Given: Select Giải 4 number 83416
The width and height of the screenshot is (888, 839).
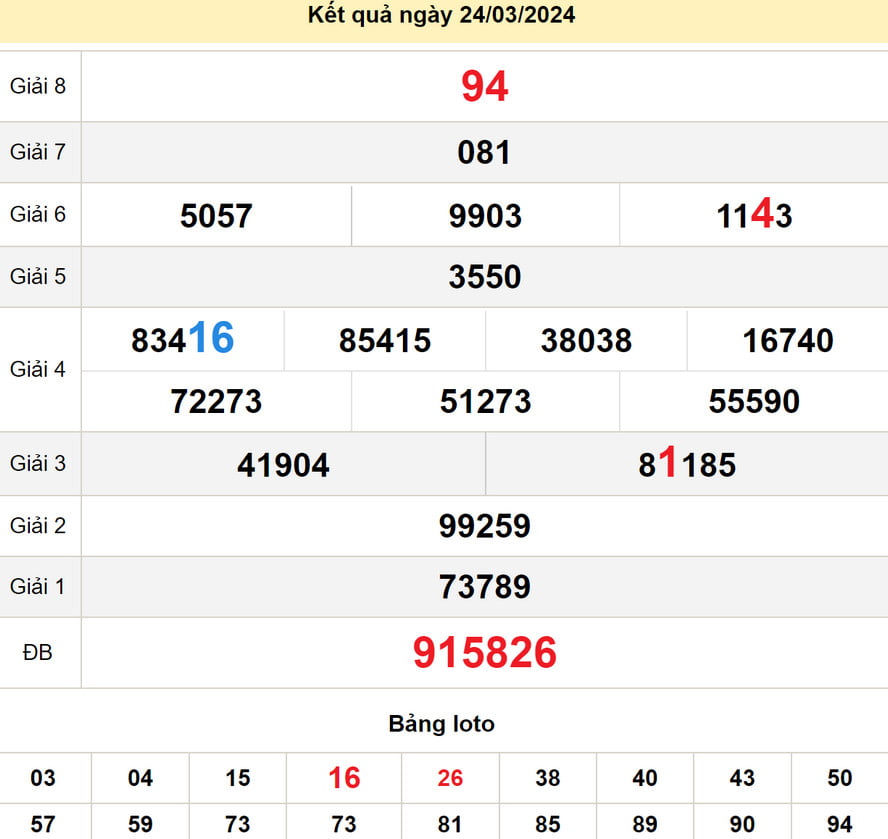Looking at the screenshot, I should click(x=183, y=340).
